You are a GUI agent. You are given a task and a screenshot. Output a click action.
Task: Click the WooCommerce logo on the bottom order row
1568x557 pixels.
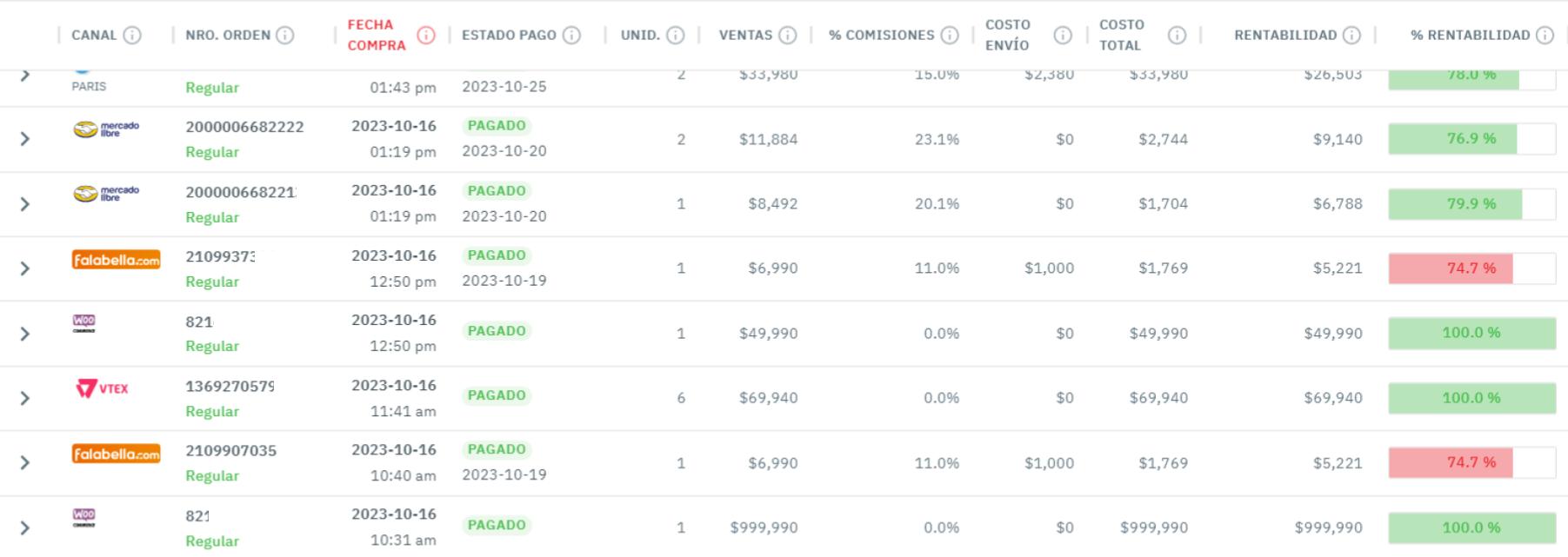point(83,517)
